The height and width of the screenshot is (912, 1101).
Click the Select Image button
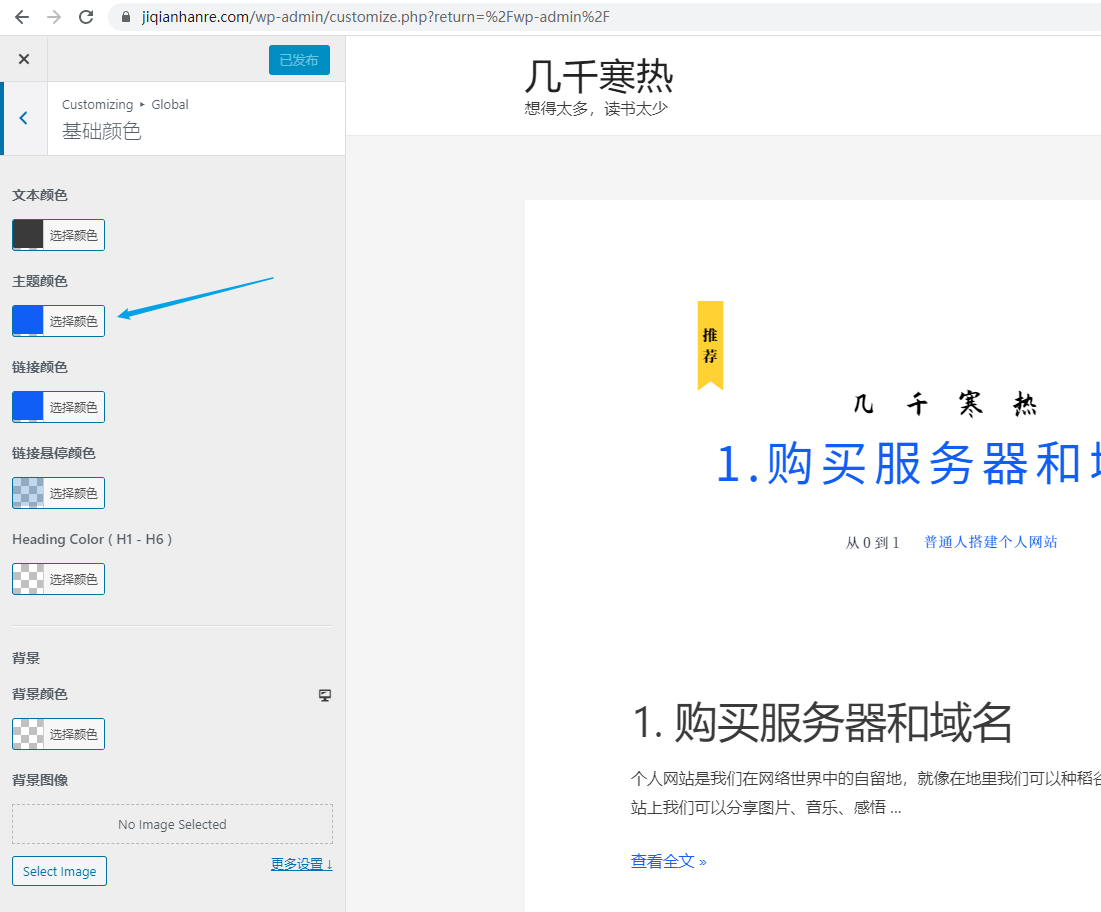[x=59, y=871]
